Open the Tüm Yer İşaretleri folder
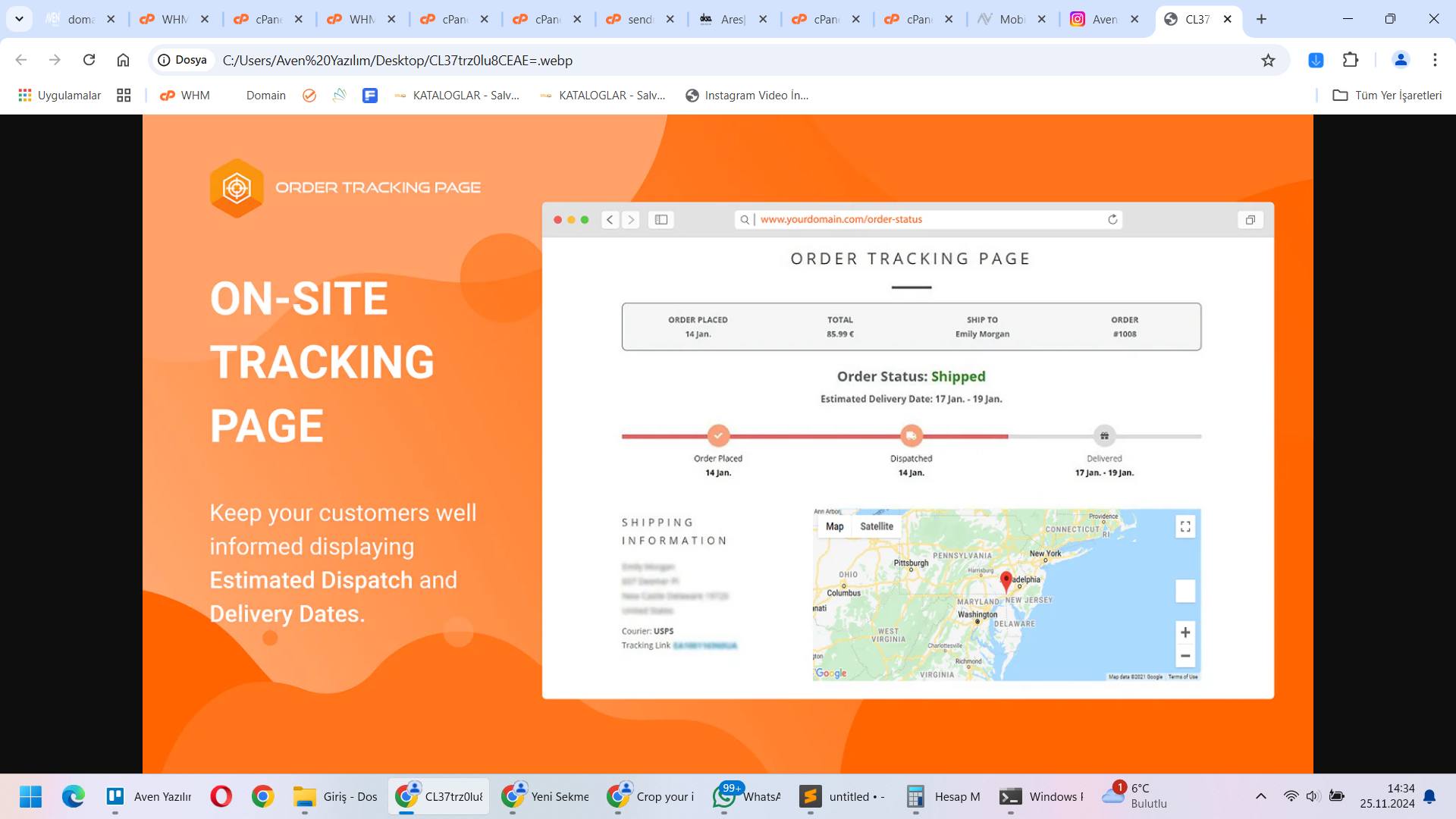Screen dimensions: 1456x819 [1387, 95]
